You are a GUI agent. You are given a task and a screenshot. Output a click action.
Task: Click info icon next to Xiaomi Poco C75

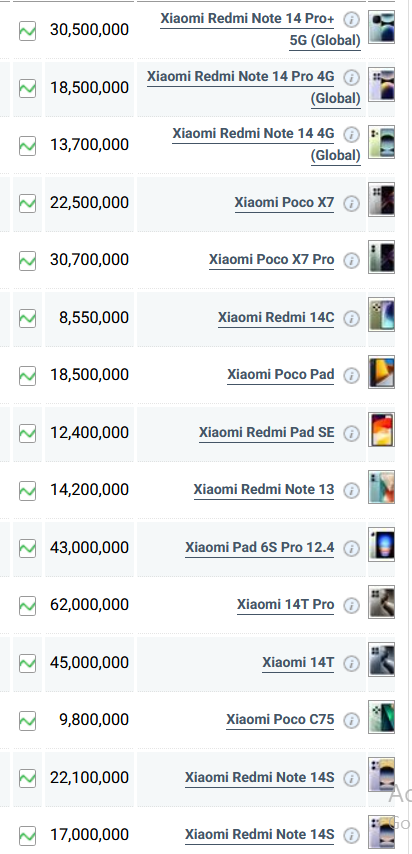(352, 721)
